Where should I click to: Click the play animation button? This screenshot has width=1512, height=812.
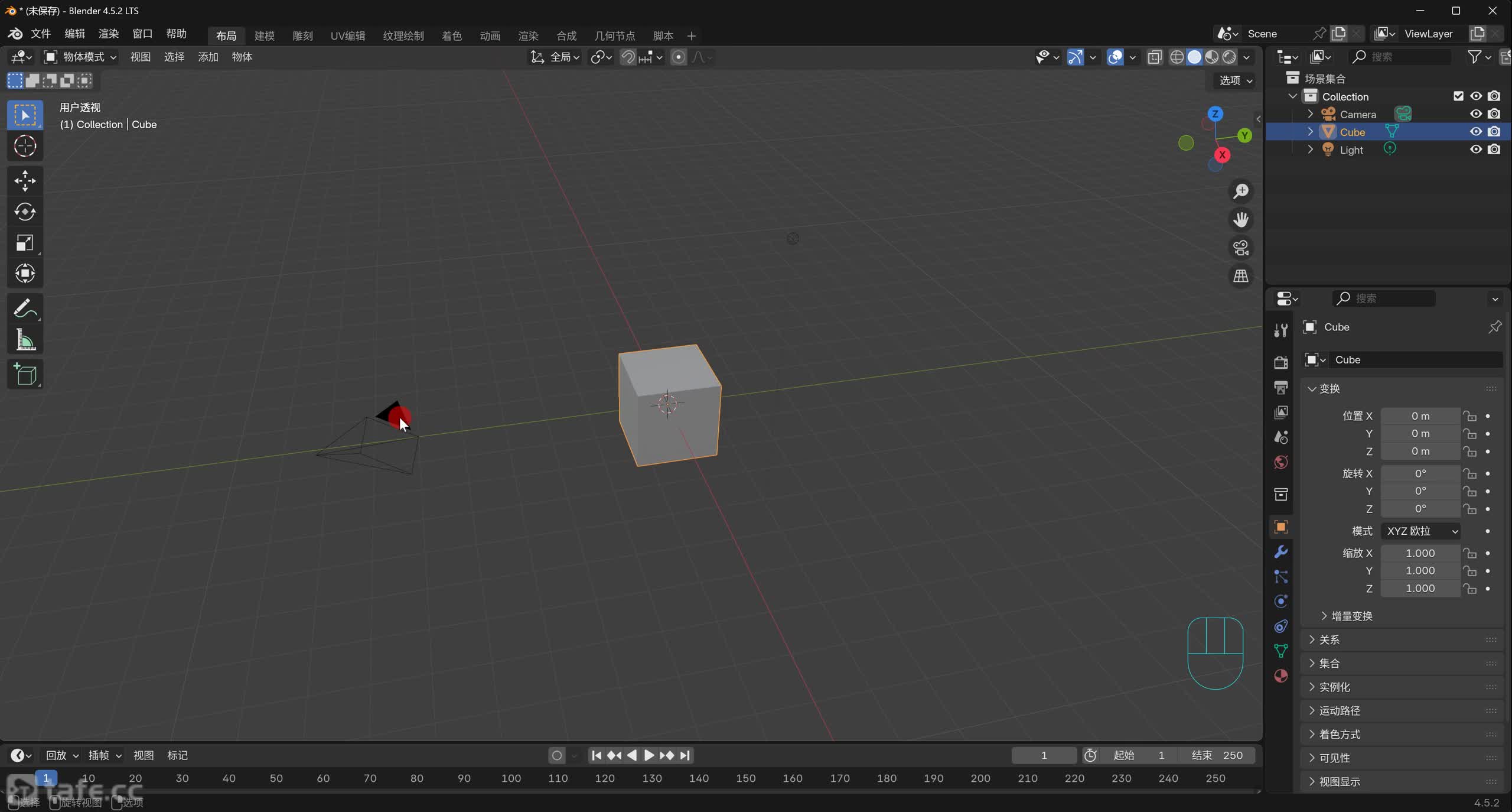tap(649, 755)
